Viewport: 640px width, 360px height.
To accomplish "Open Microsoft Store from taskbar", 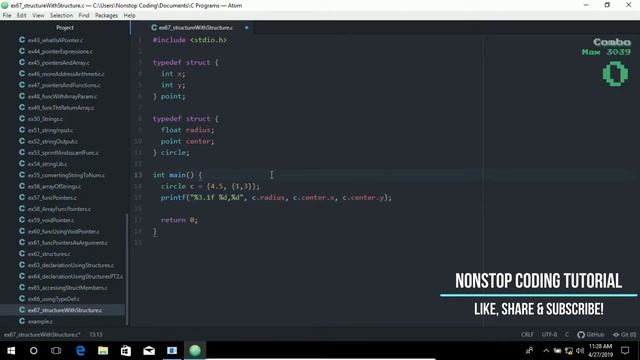I will pyautogui.click(x=126, y=351).
